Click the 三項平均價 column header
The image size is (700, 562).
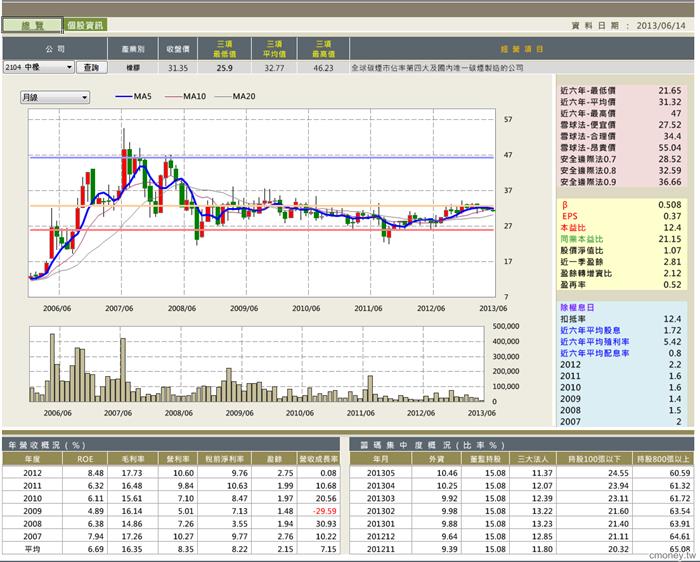pos(274,49)
